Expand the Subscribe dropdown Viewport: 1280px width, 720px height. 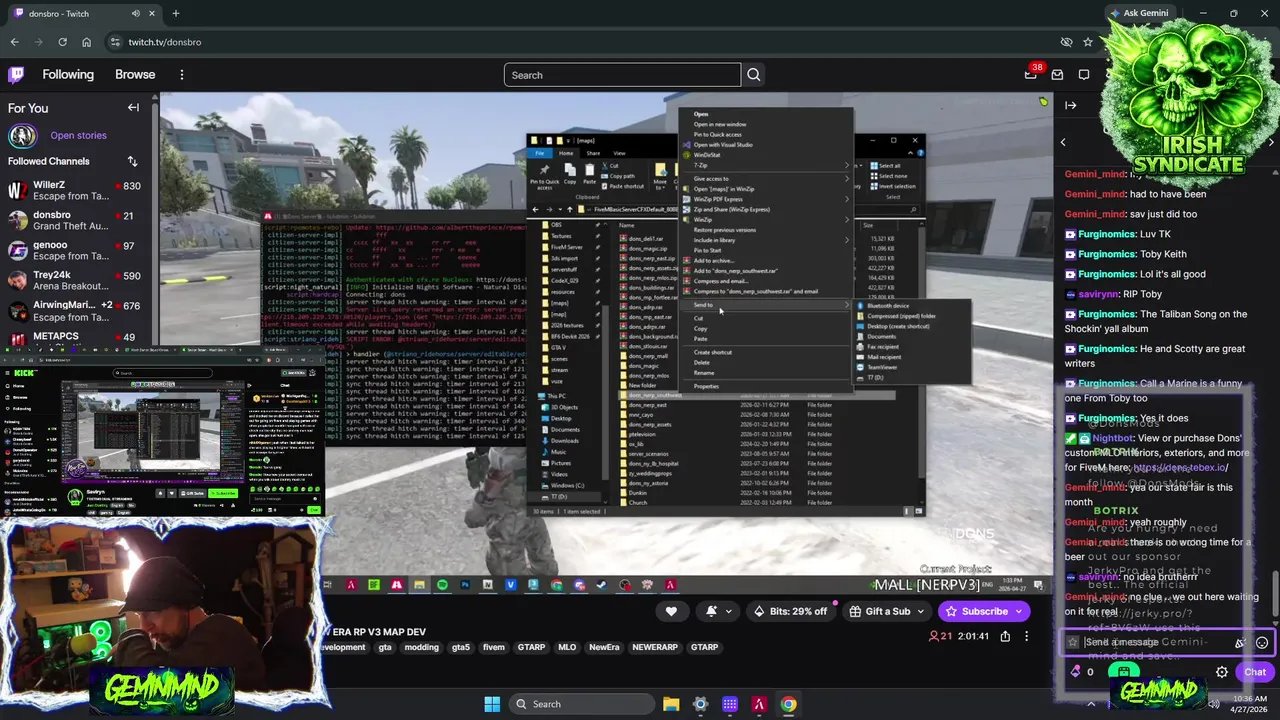(x=1019, y=611)
